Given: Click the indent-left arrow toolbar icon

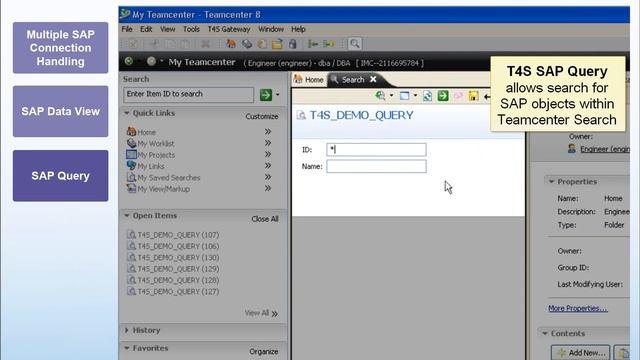Looking at the screenshot, I should (x=313, y=44).
